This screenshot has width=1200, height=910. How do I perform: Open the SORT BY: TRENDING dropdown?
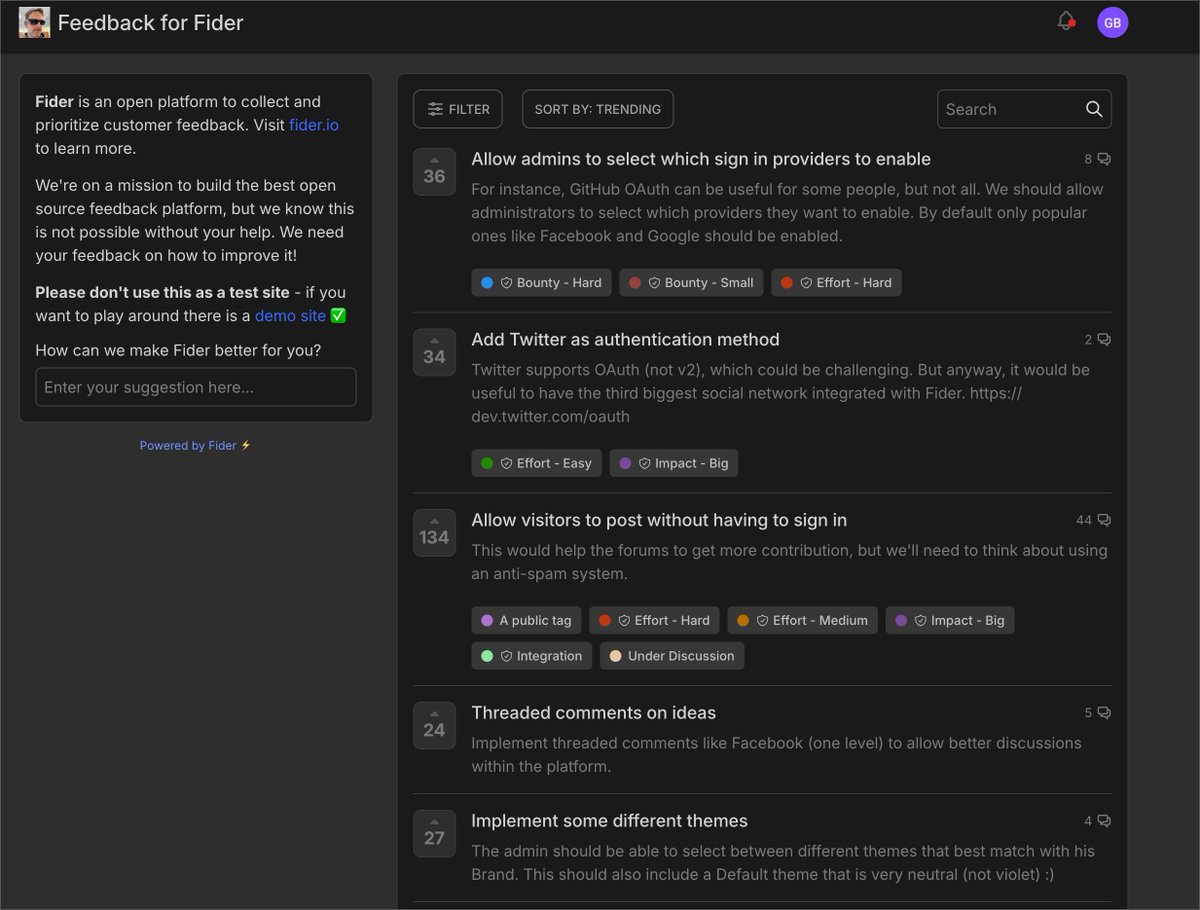tap(597, 109)
